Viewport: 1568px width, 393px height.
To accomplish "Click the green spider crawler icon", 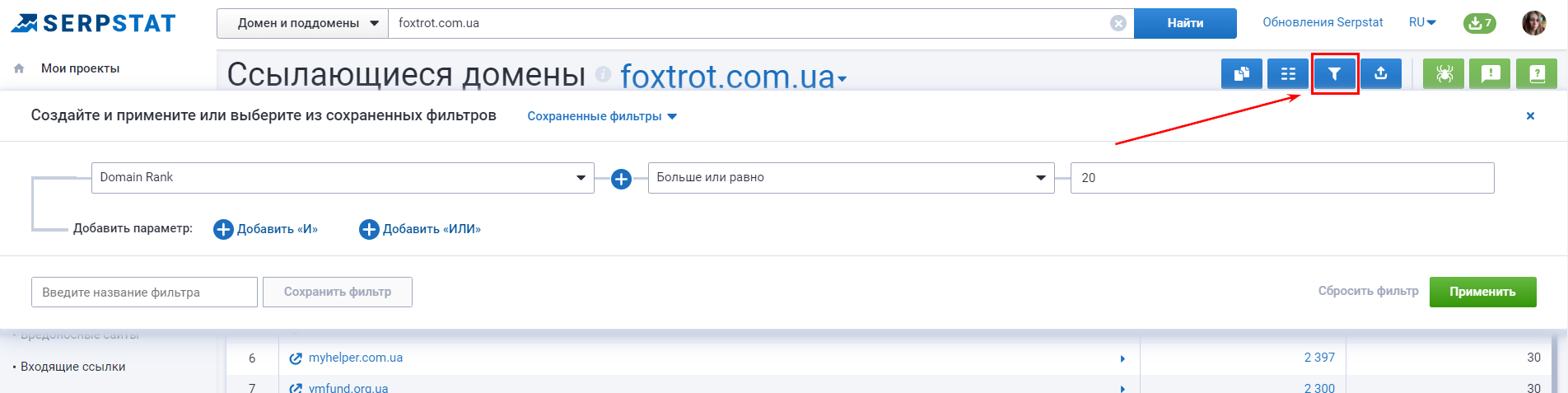I will pos(1444,74).
